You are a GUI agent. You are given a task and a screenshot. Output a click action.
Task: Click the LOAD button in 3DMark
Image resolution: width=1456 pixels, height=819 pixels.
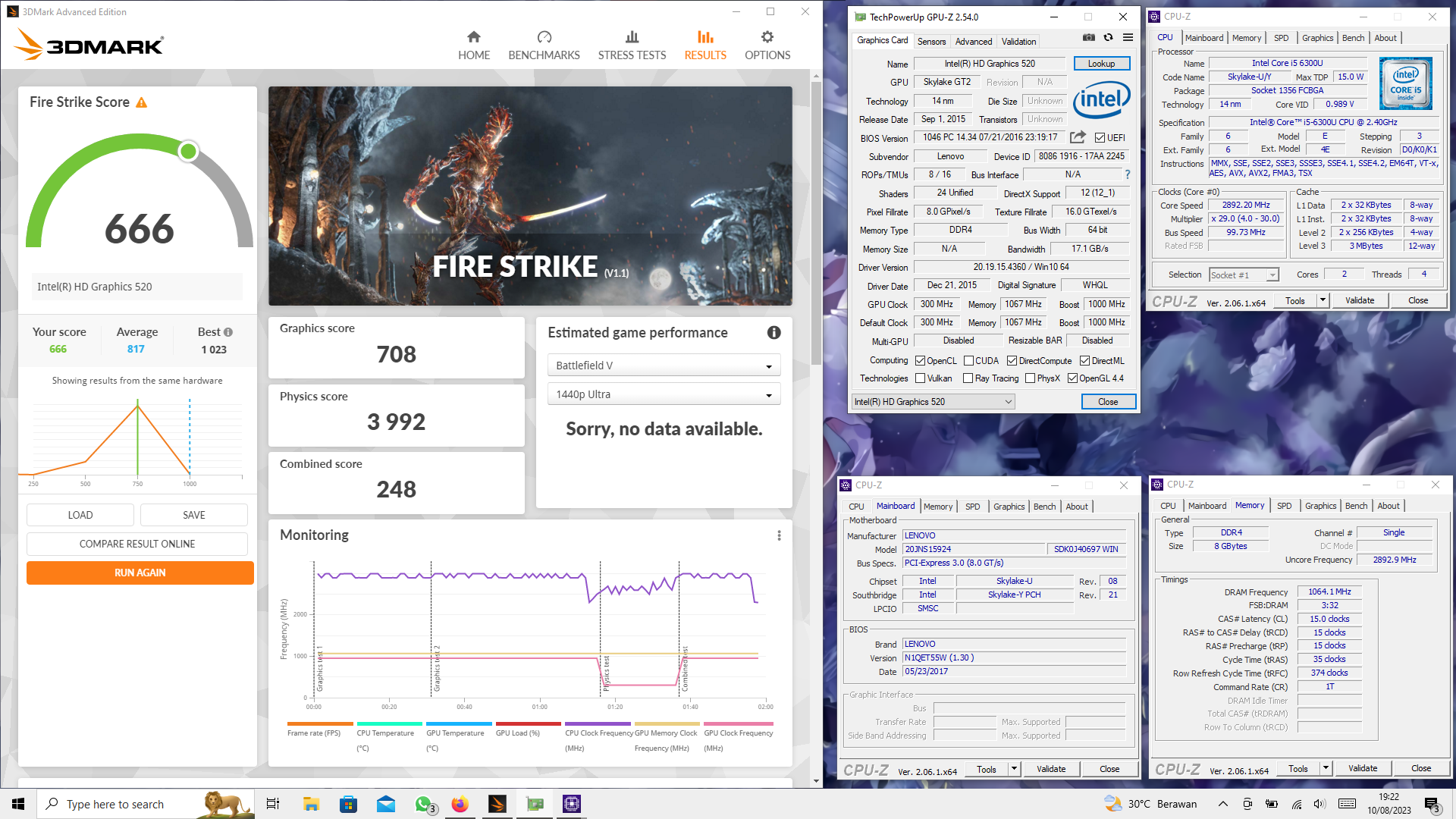(80, 515)
